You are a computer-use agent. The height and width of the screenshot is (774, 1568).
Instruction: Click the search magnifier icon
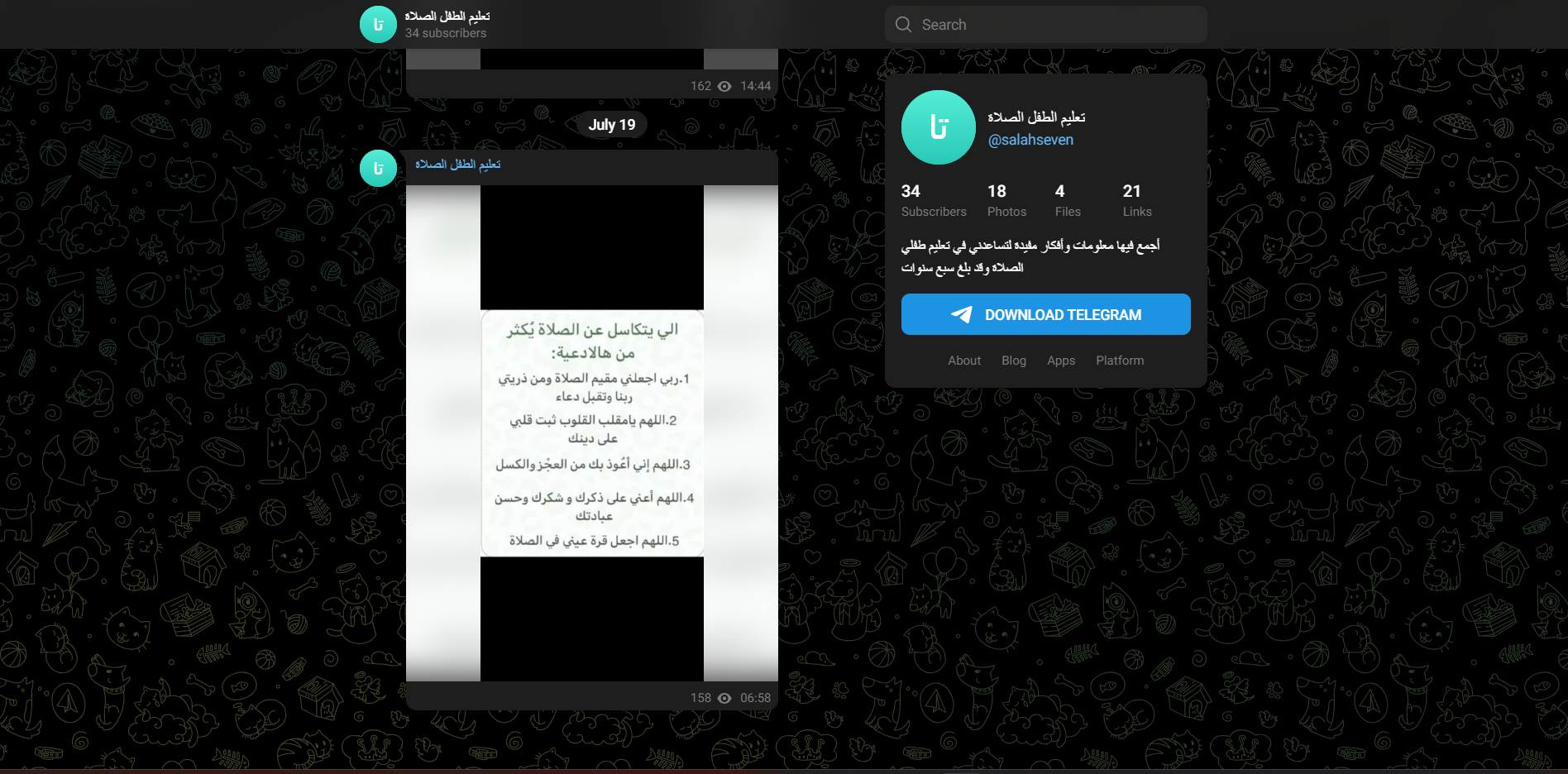(x=903, y=25)
